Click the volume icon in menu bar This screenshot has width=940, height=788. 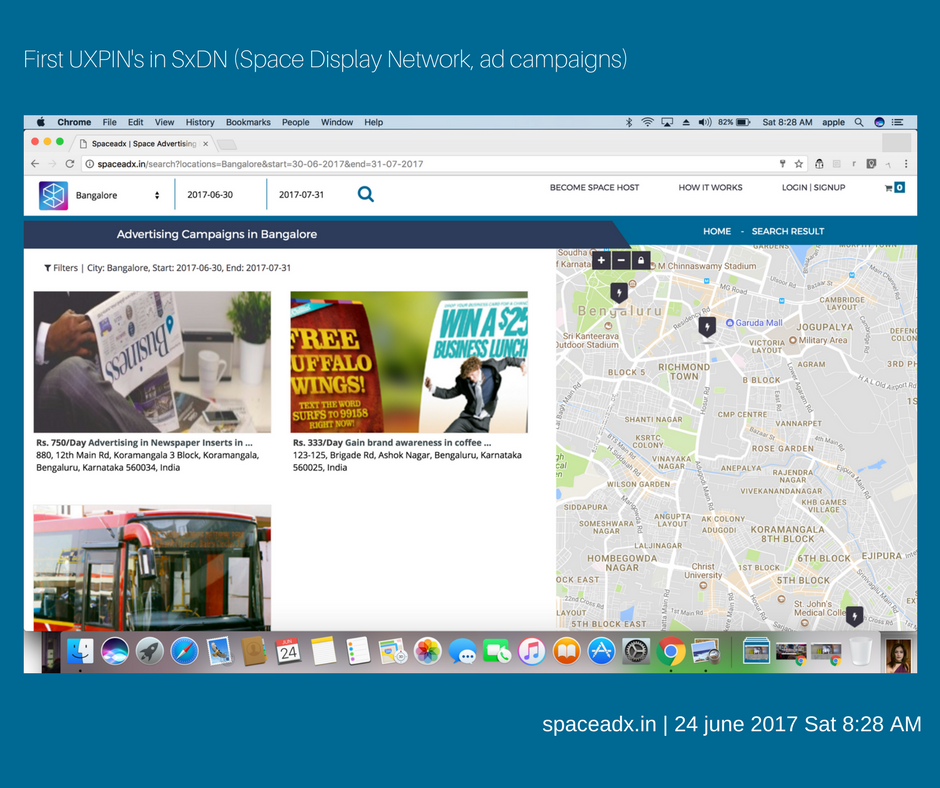point(704,122)
